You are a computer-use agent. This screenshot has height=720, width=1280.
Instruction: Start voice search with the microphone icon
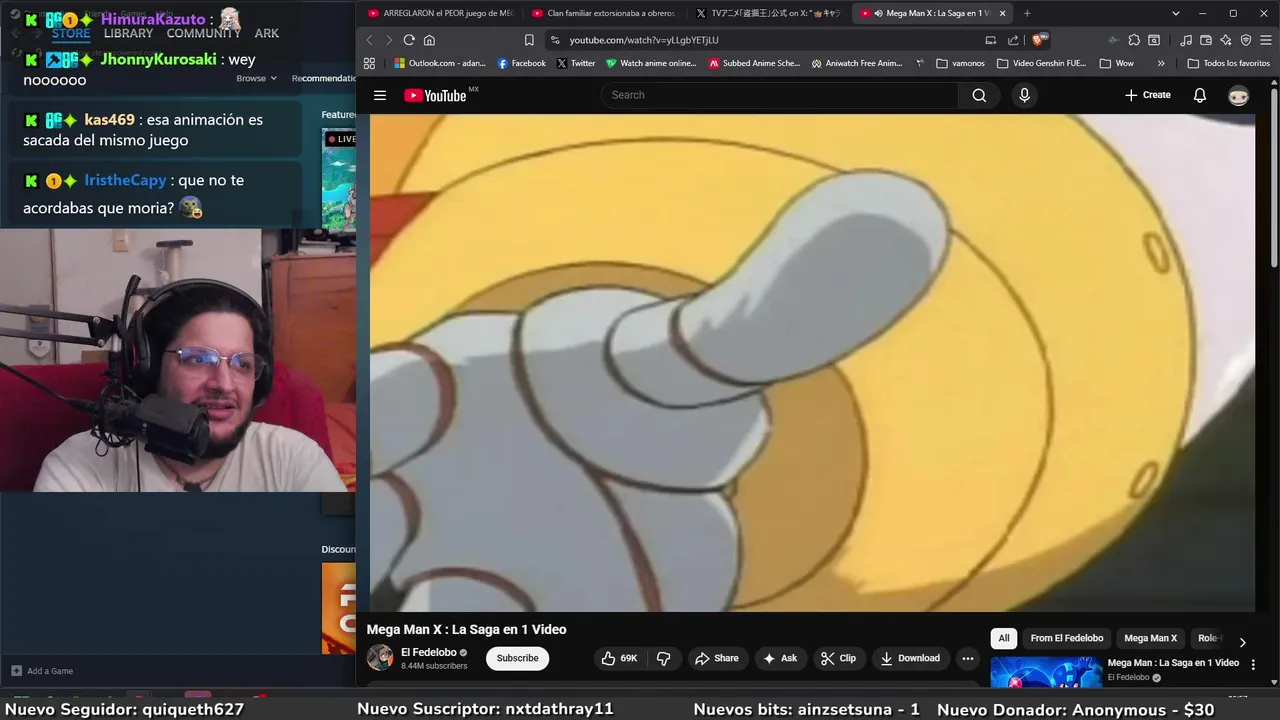tap(1023, 95)
